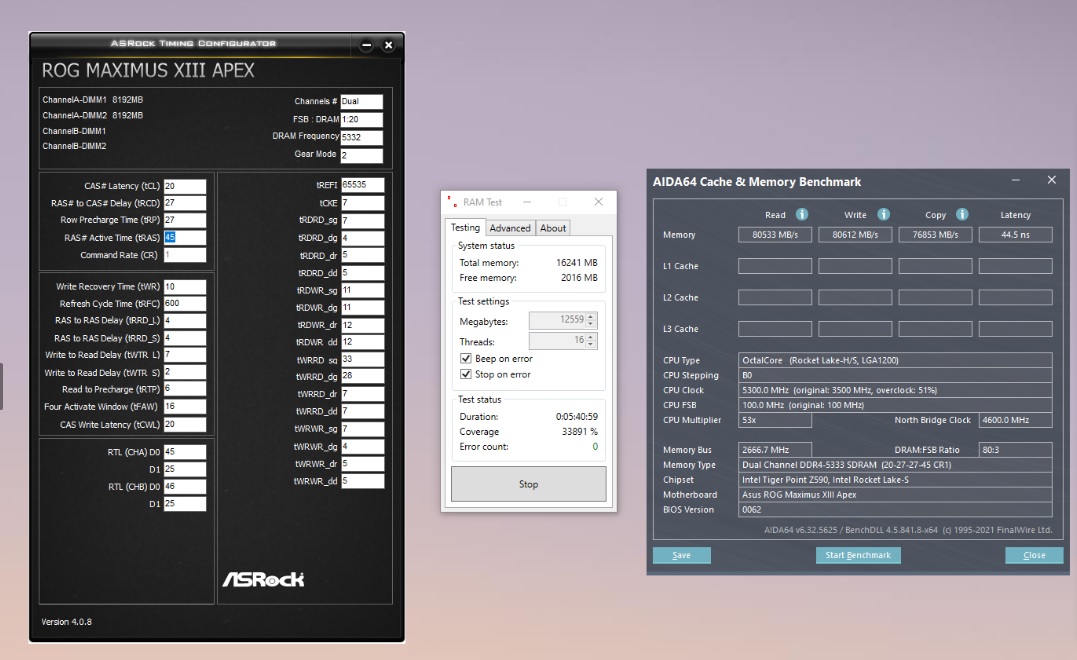The height and width of the screenshot is (660, 1077).
Task: Click the RAM Test title bar app icon
Action: tap(452, 201)
